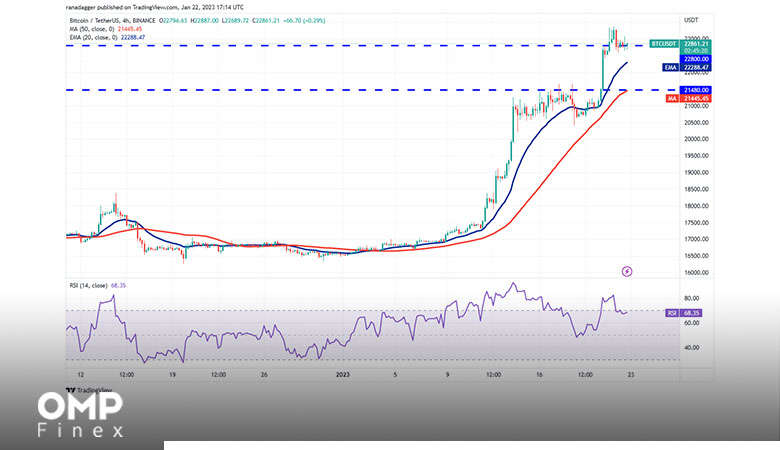Screen dimensions: 780x450
Task: Click the blue 22800.00 level label
Action: 695,59
